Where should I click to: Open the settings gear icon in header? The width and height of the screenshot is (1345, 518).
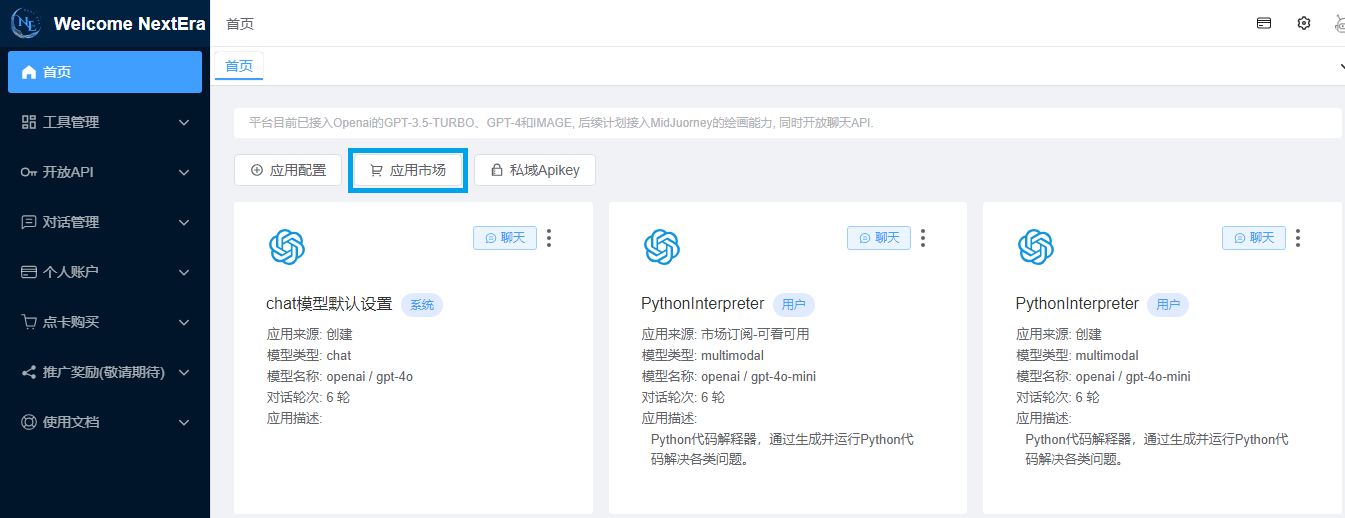[1303, 23]
